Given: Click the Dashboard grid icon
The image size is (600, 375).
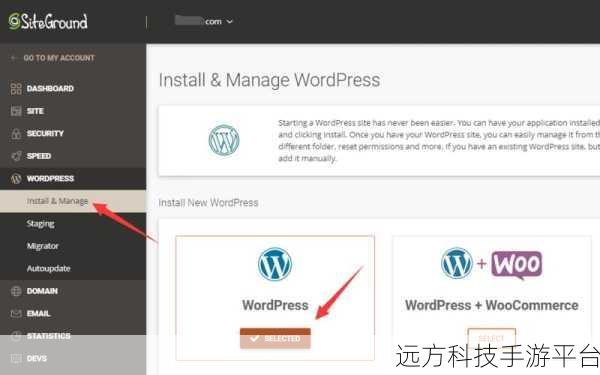Looking at the screenshot, I should click(16, 88).
